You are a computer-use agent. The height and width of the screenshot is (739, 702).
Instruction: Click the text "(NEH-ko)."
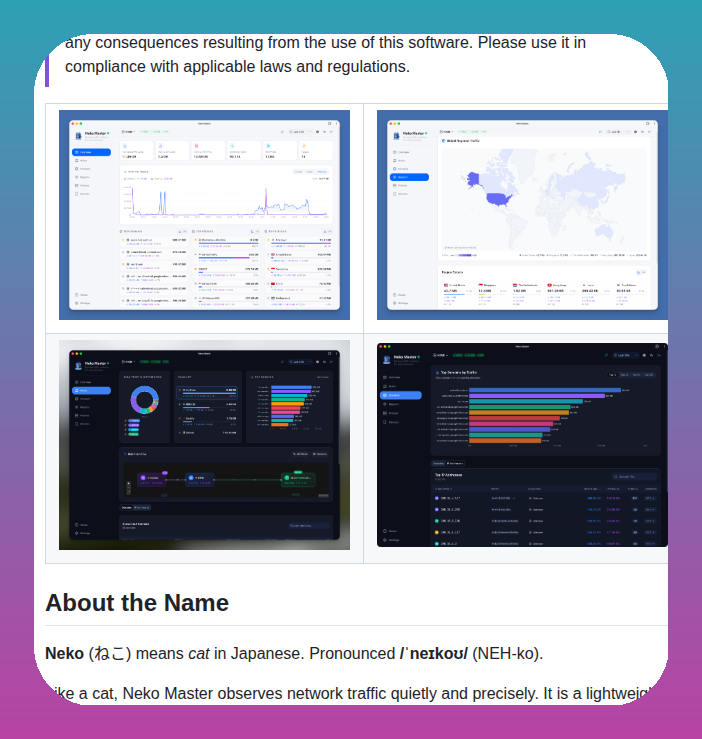(x=507, y=654)
